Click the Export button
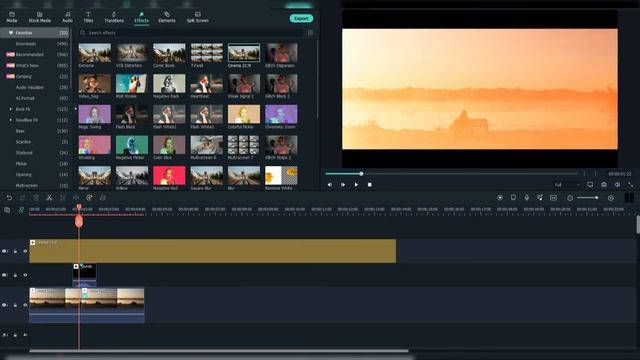640x360 pixels. coord(301,18)
